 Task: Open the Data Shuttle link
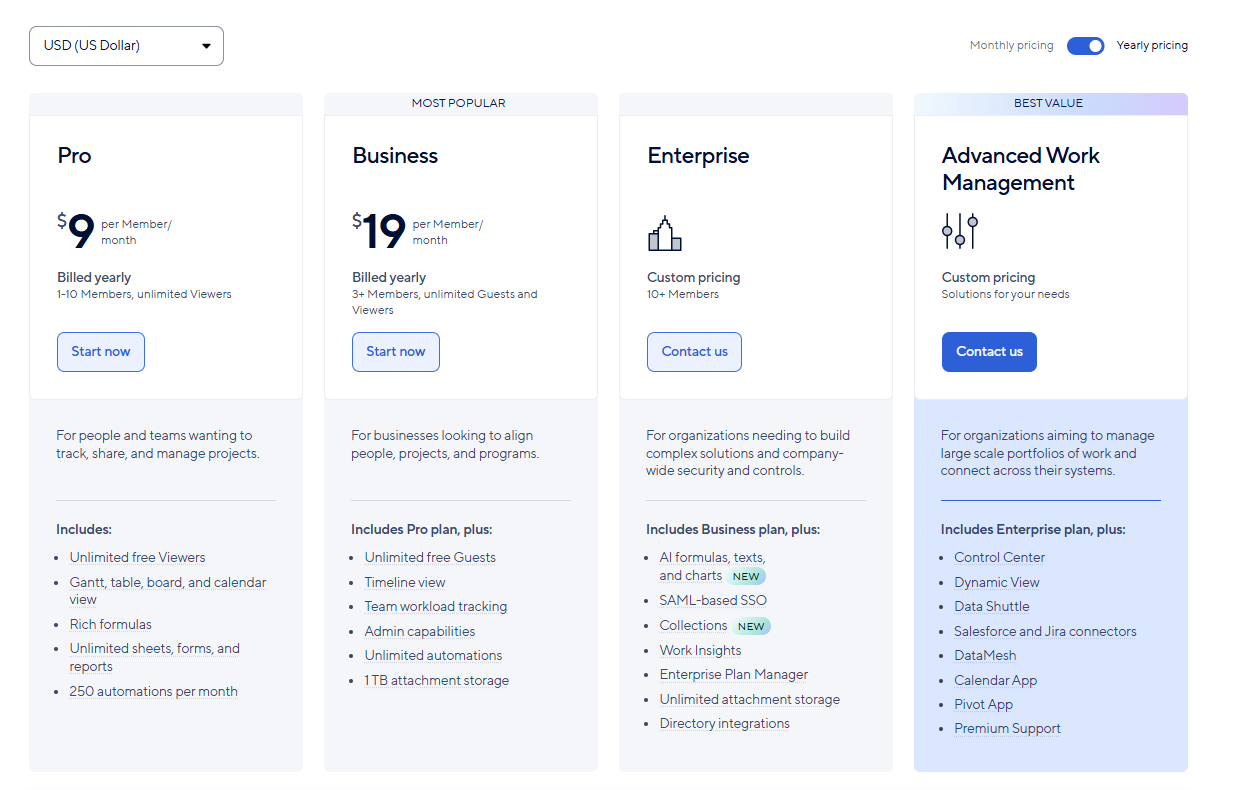pyautogui.click(x=991, y=606)
